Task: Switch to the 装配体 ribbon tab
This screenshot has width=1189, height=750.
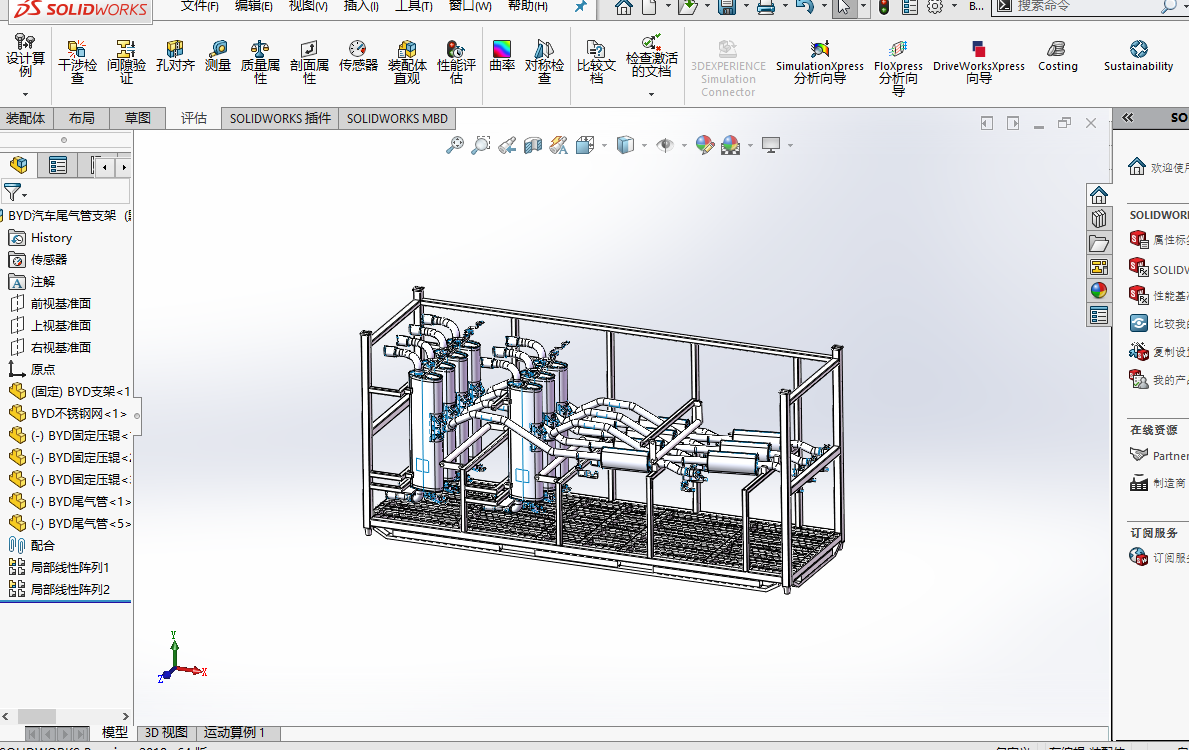Action: pos(25,118)
